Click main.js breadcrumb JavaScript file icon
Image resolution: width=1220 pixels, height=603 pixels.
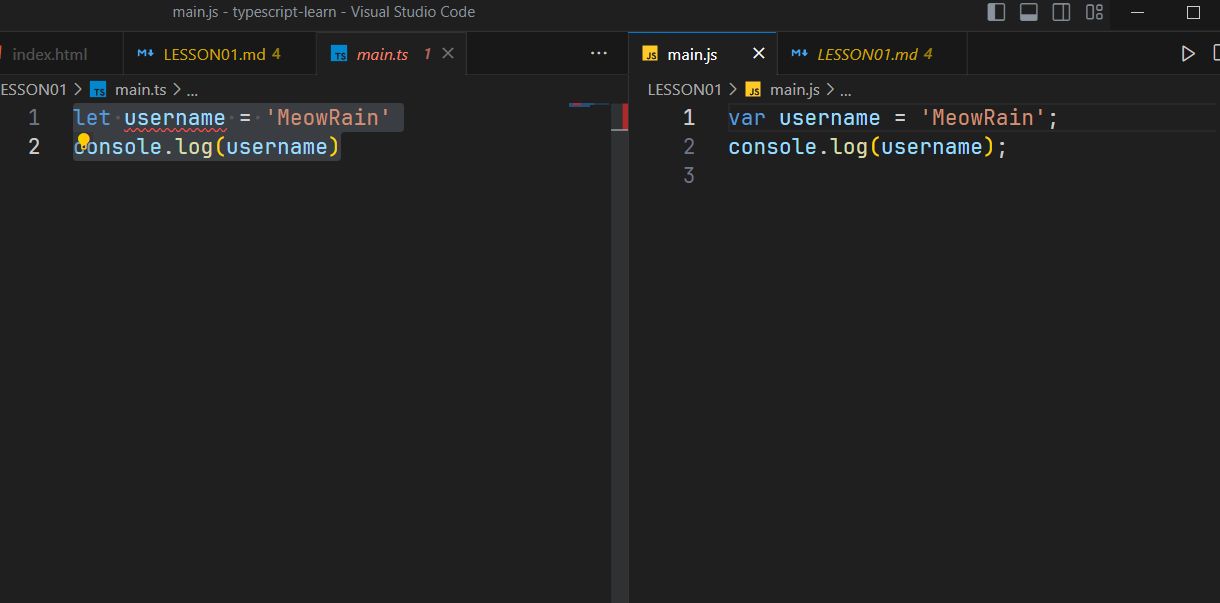[x=753, y=89]
